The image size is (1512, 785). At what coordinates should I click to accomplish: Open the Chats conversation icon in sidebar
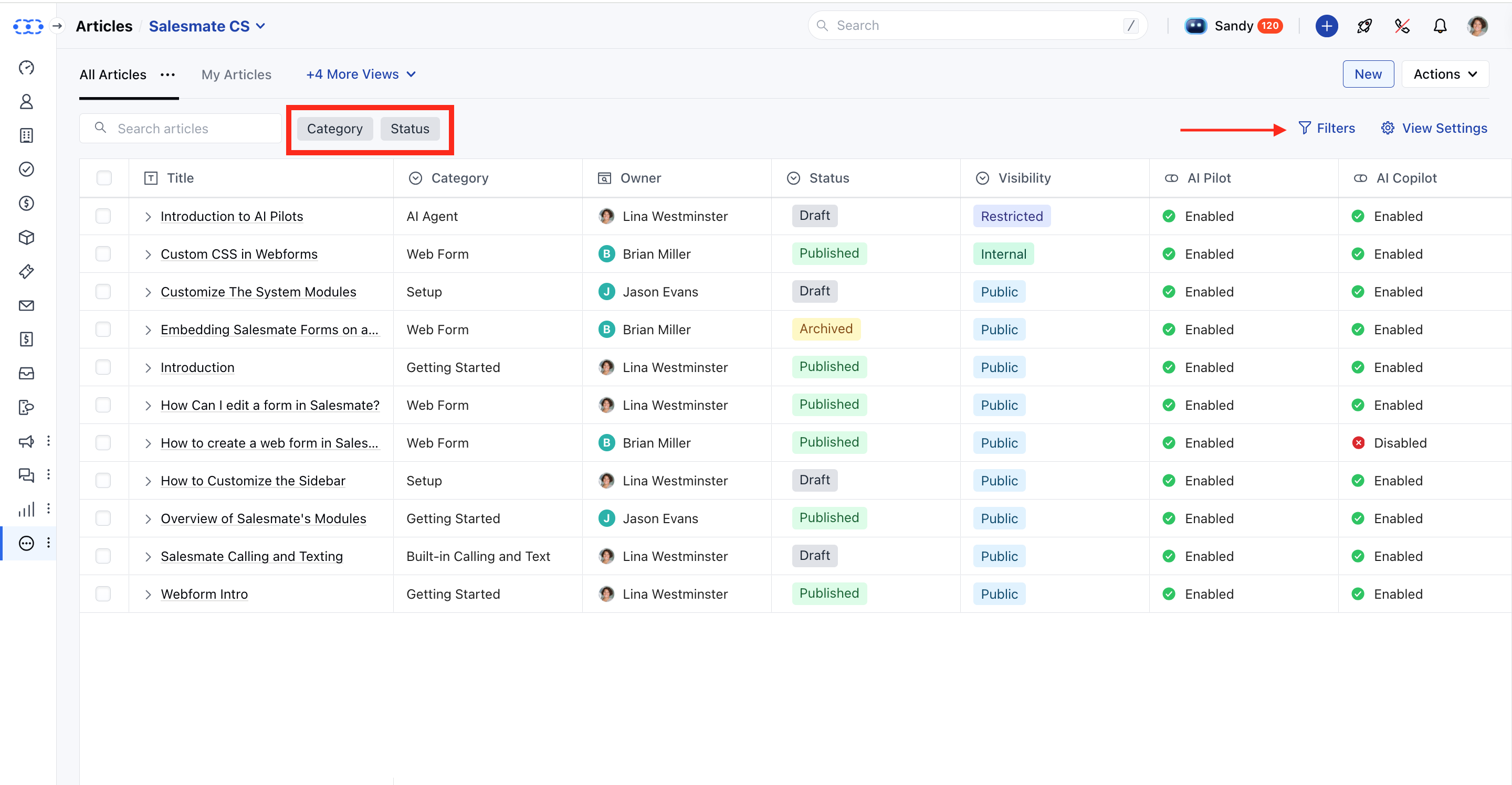(x=26, y=475)
